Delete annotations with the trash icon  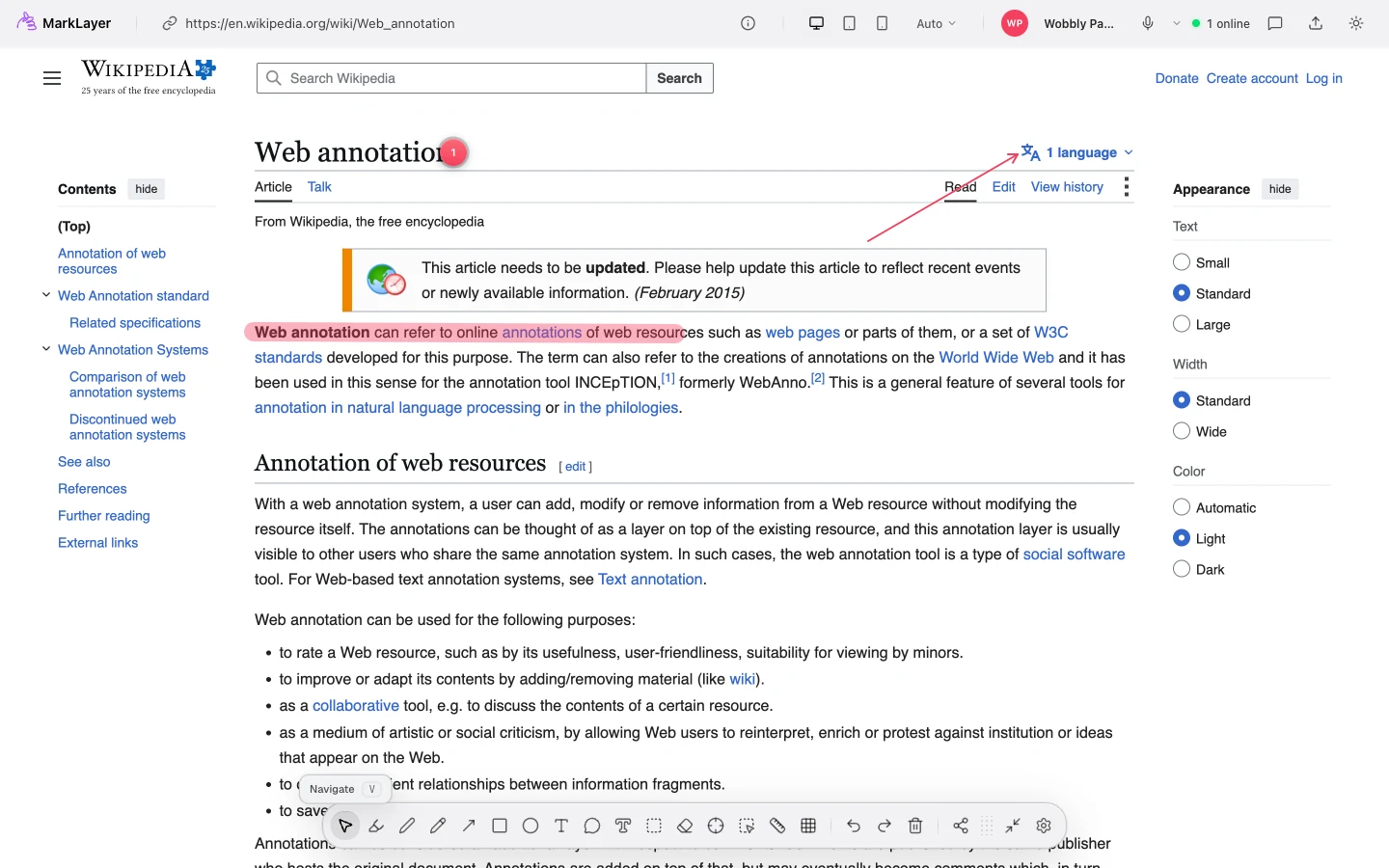coord(915,826)
